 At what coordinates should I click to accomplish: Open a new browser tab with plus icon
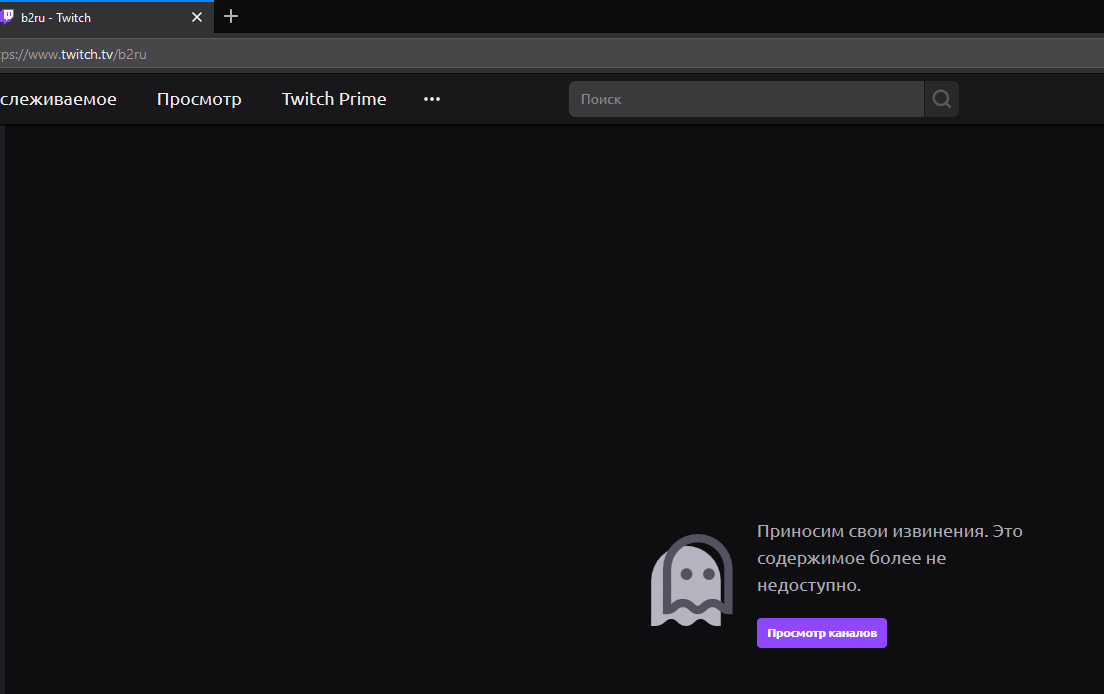(x=231, y=16)
